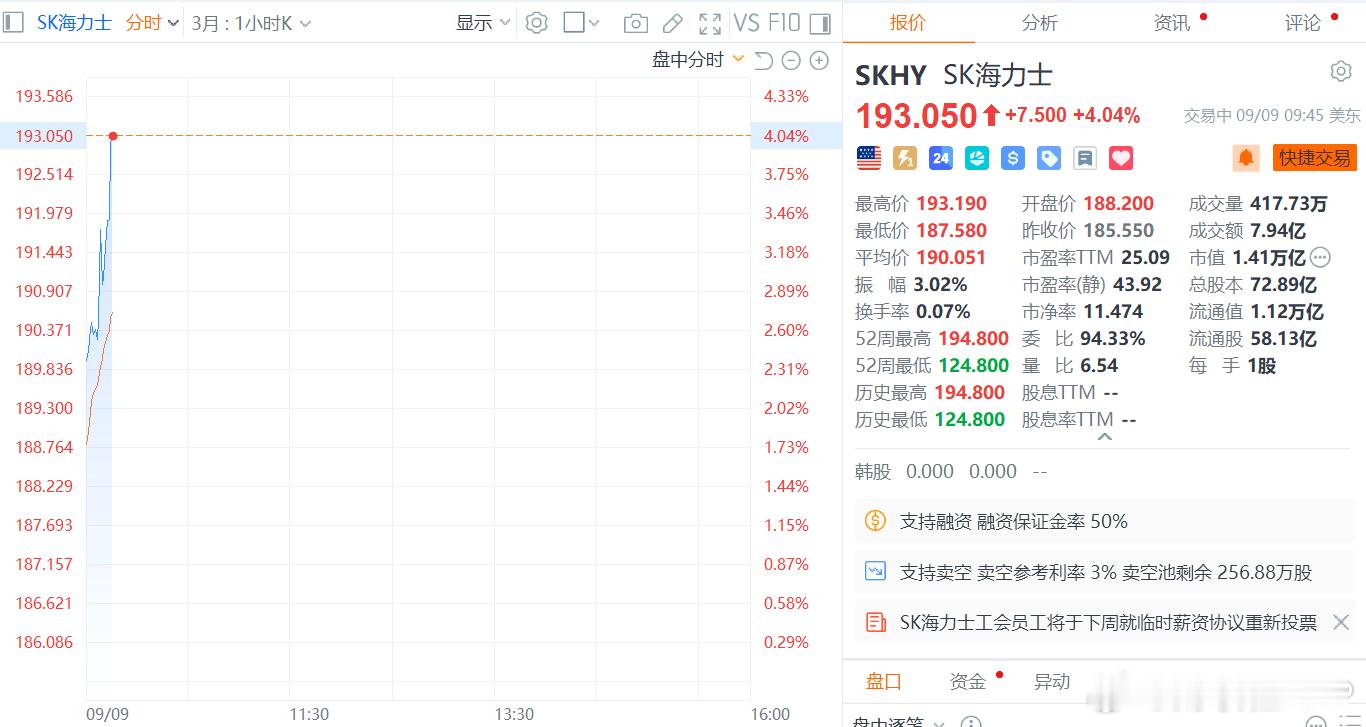The height and width of the screenshot is (727, 1366).
Task: Open the F10 company profile
Action: coord(785,22)
